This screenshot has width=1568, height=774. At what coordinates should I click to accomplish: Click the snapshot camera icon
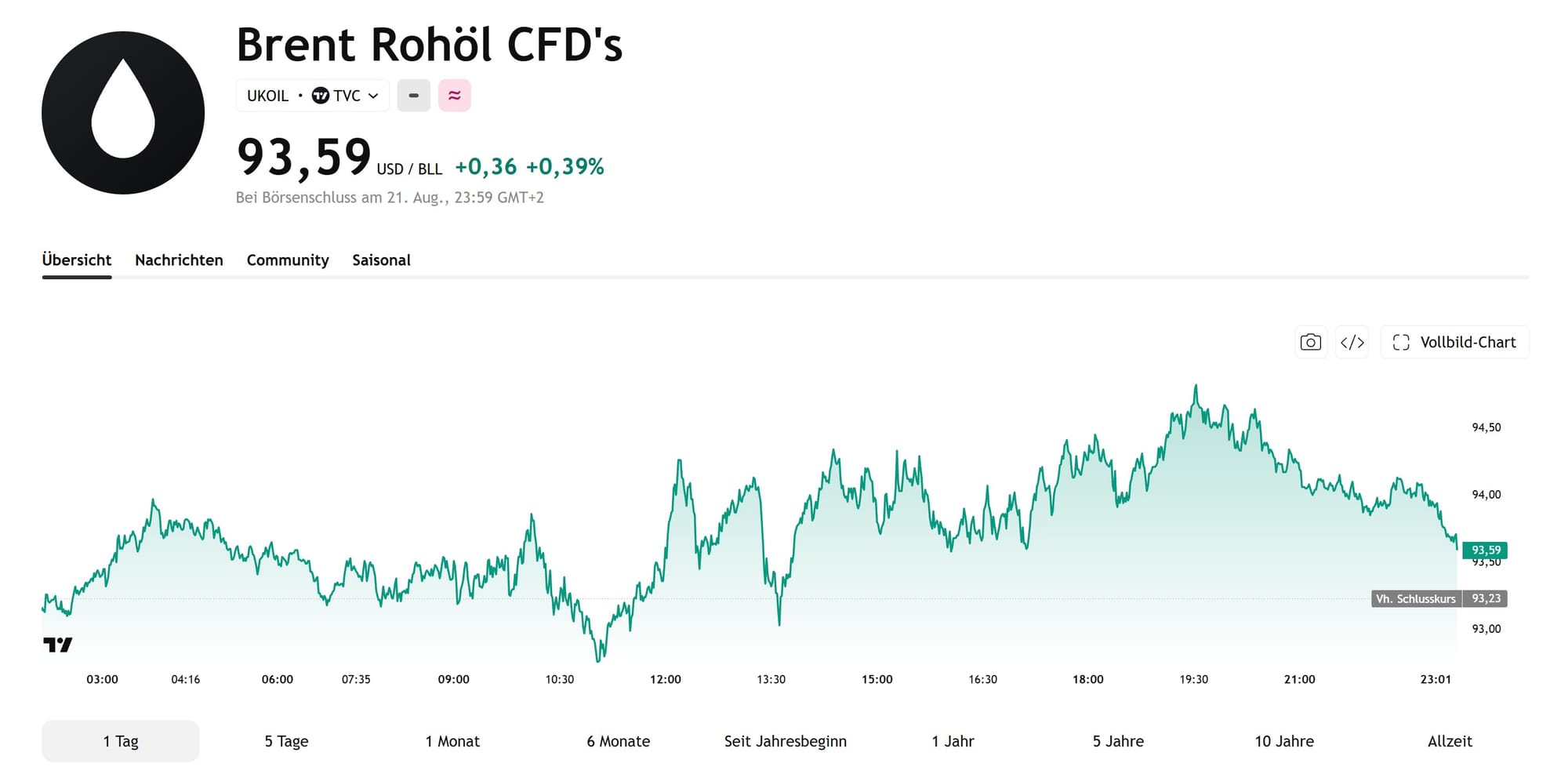tap(1310, 342)
